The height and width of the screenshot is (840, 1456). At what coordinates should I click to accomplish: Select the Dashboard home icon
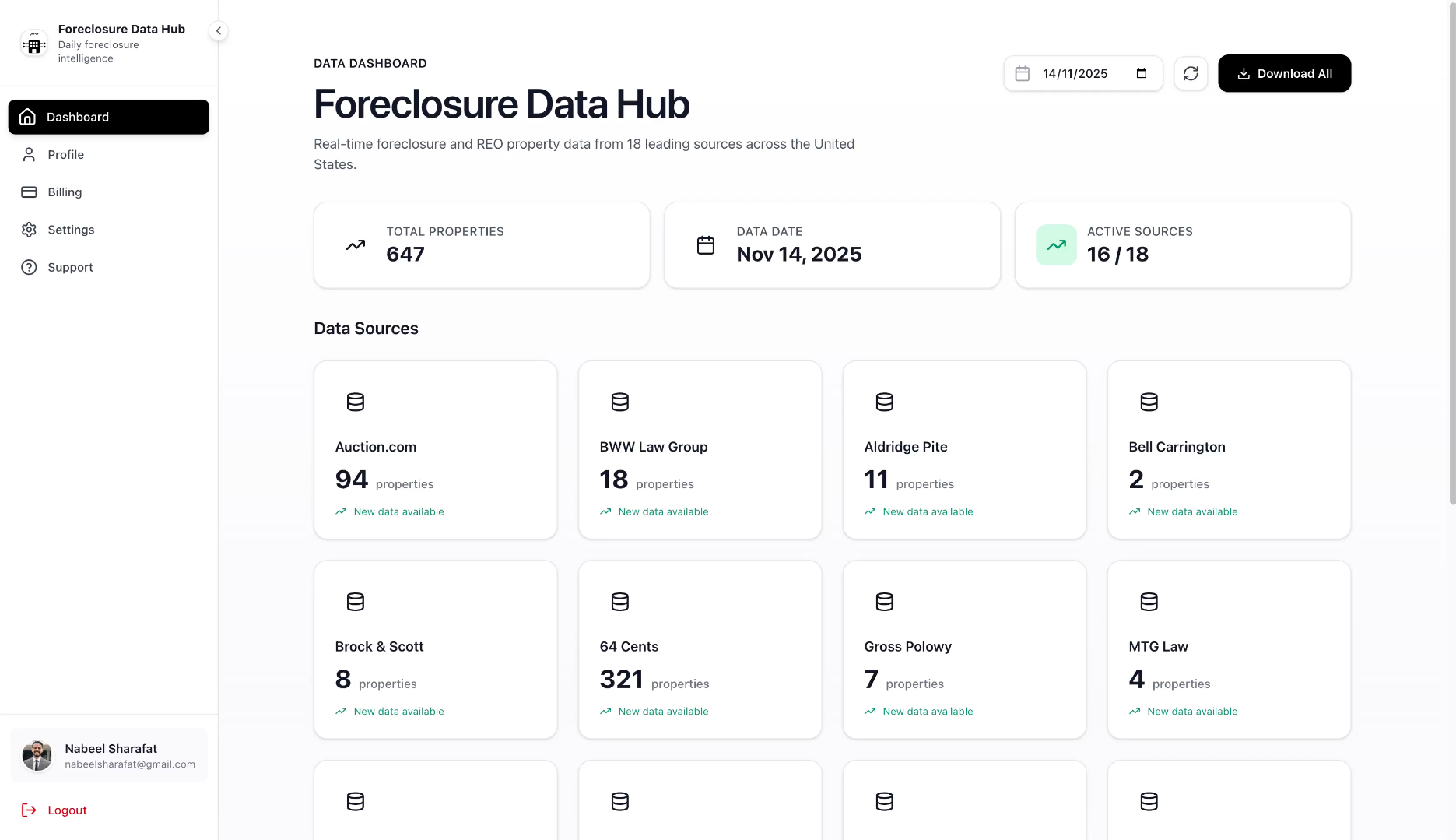pyautogui.click(x=28, y=117)
